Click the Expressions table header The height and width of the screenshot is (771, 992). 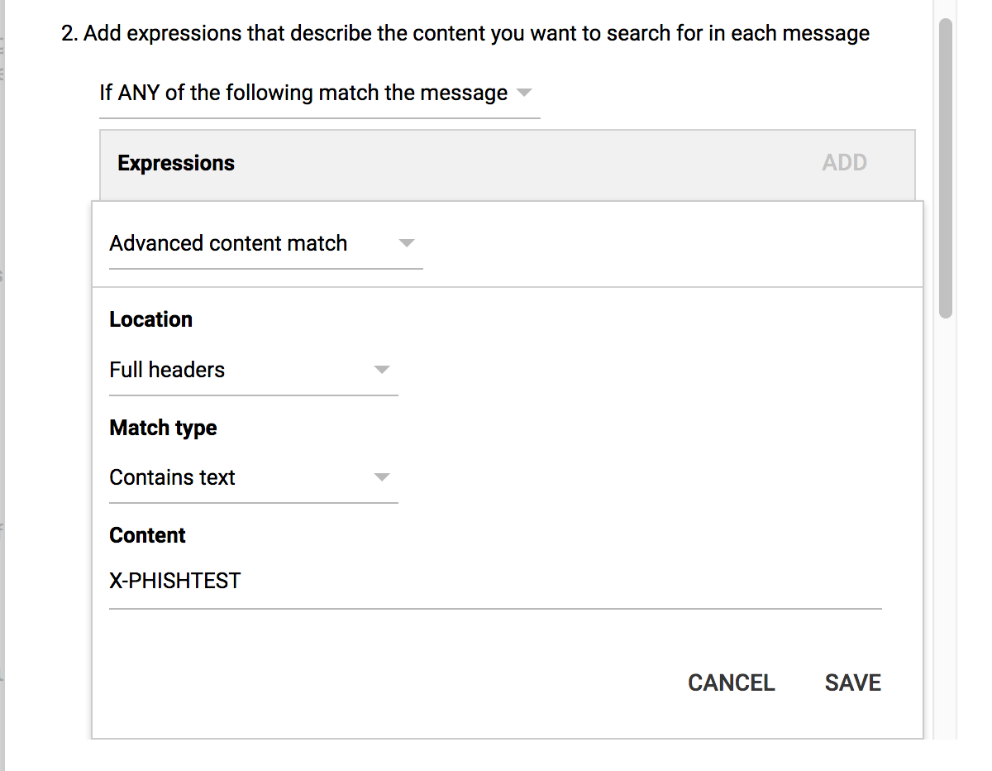click(177, 163)
